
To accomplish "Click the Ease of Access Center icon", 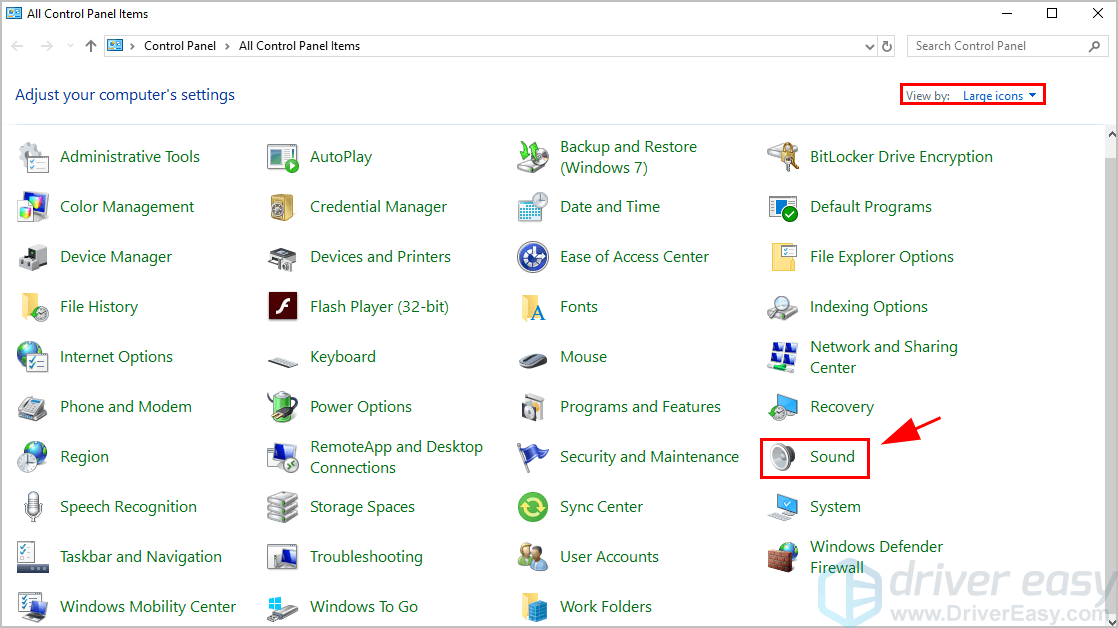I will tap(533, 257).
